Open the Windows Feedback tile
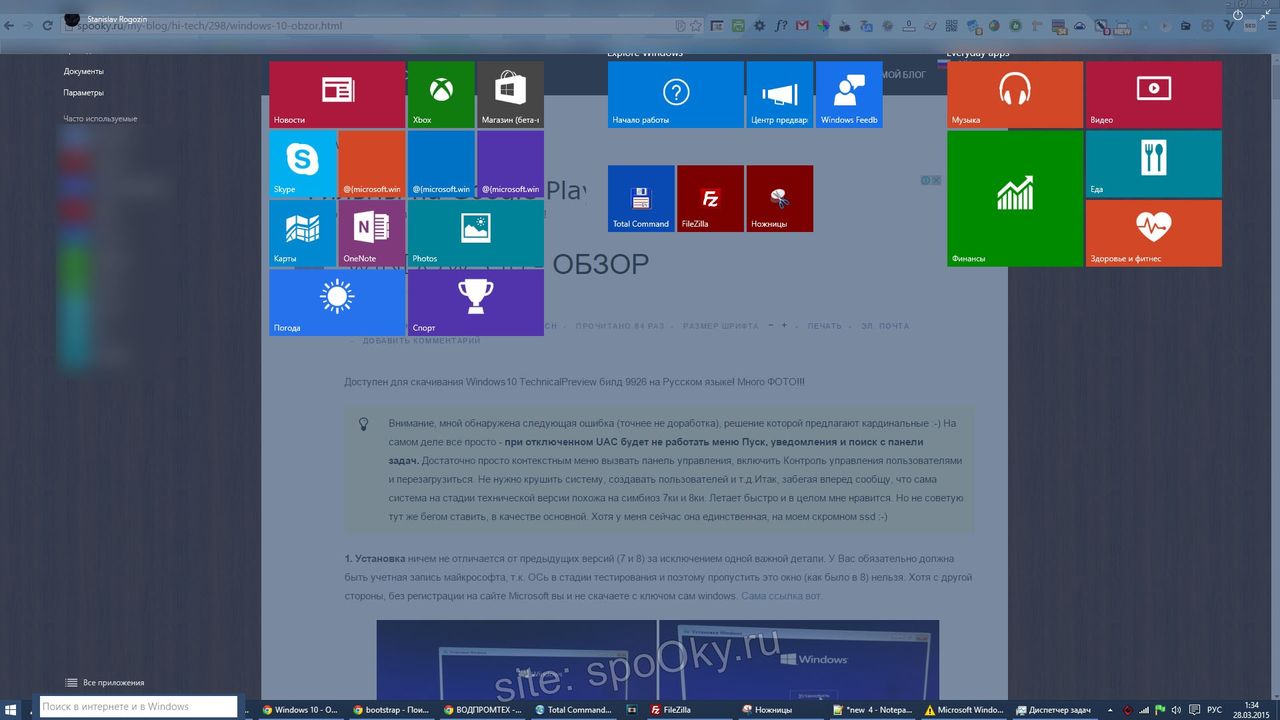 [x=849, y=94]
